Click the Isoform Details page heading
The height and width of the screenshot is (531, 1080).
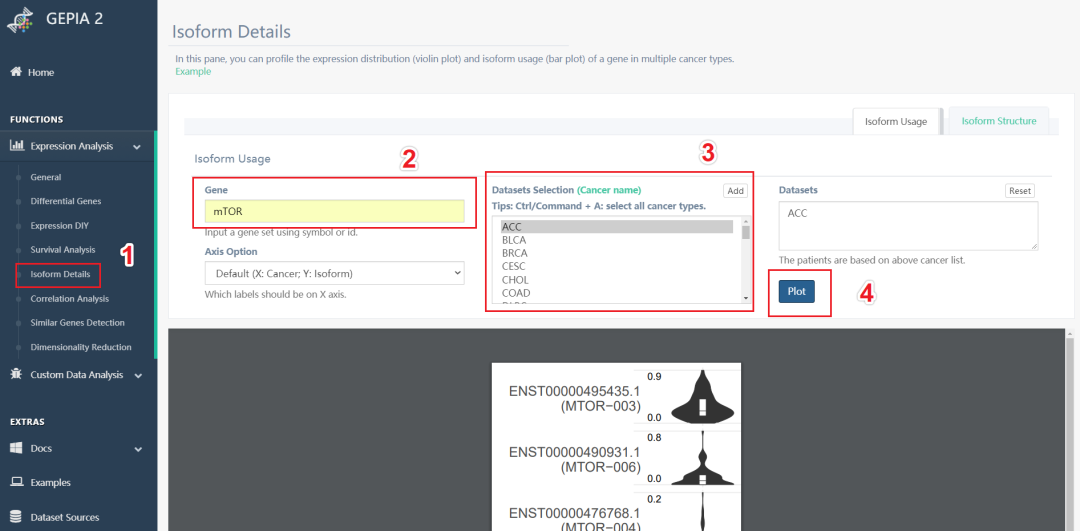(231, 32)
